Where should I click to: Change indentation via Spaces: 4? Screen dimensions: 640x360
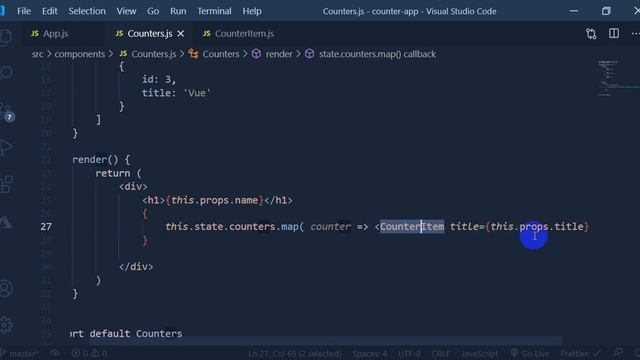(x=369, y=353)
